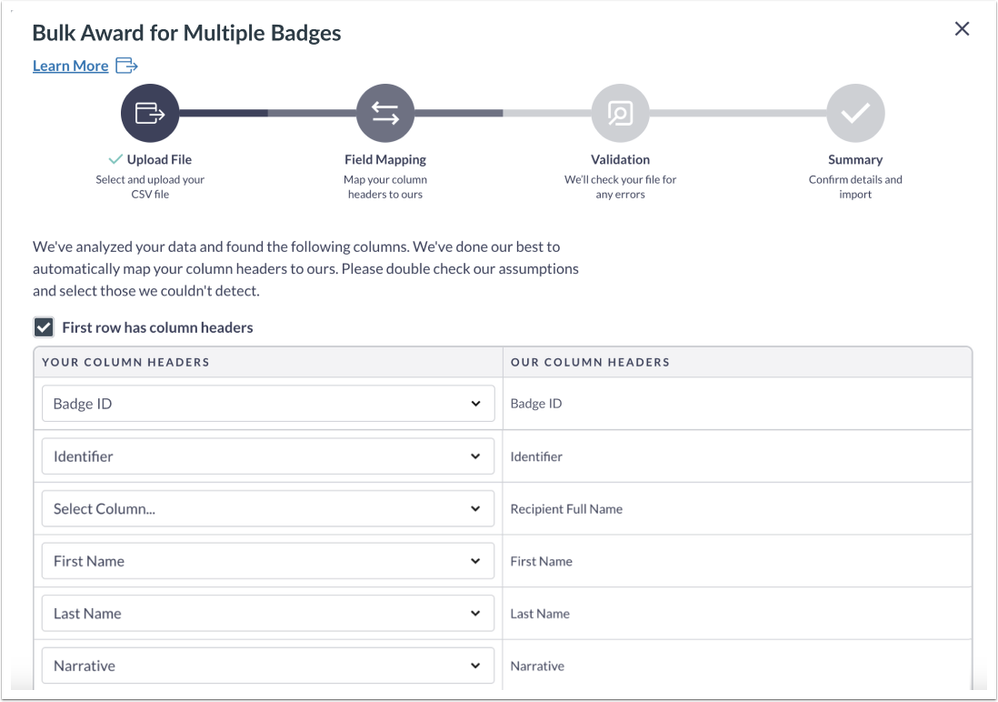The width and height of the screenshot is (998, 702).
Task: Click the Upload File step icon
Action: [150, 113]
